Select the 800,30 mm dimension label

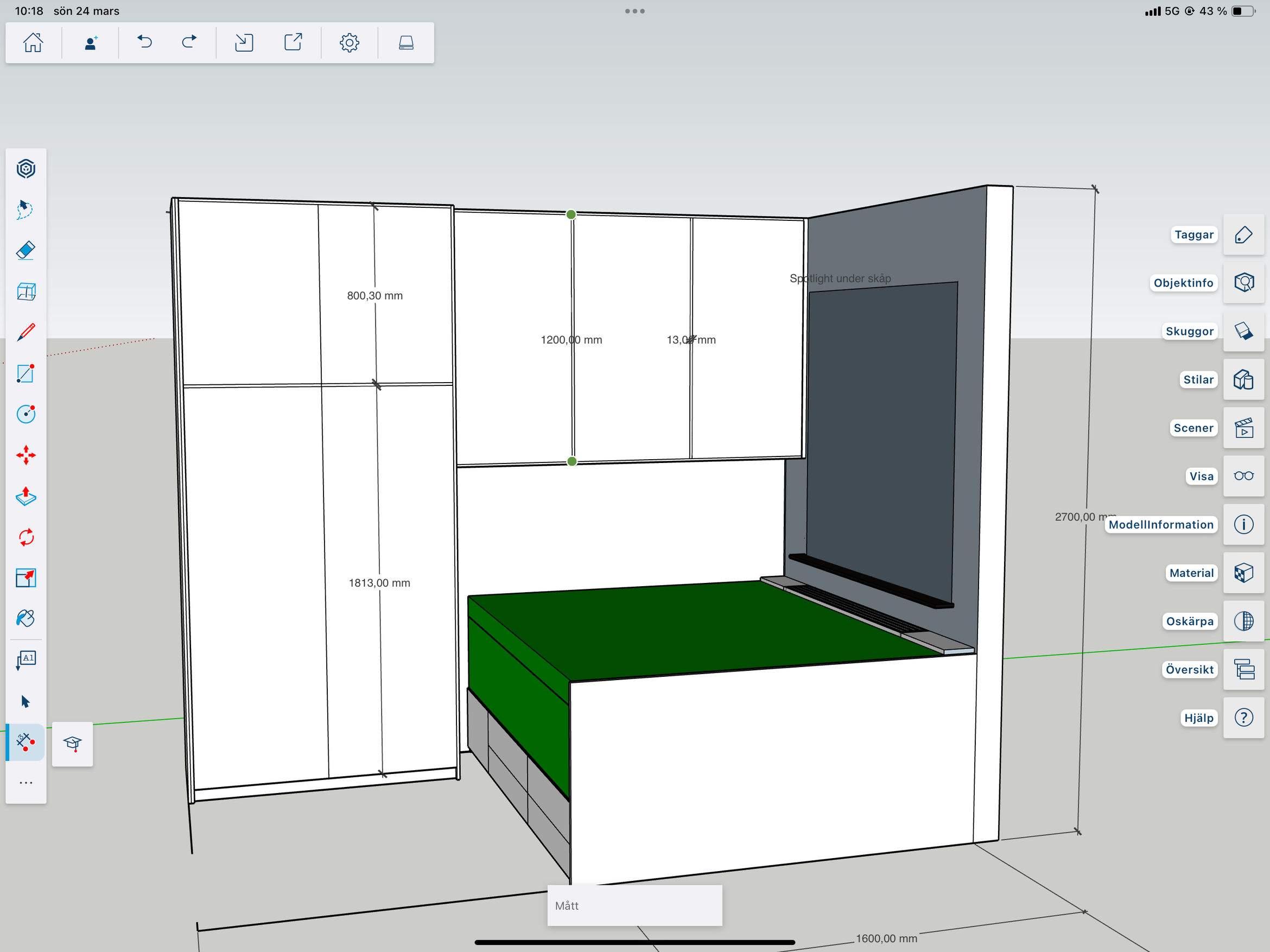pyautogui.click(x=375, y=296)
